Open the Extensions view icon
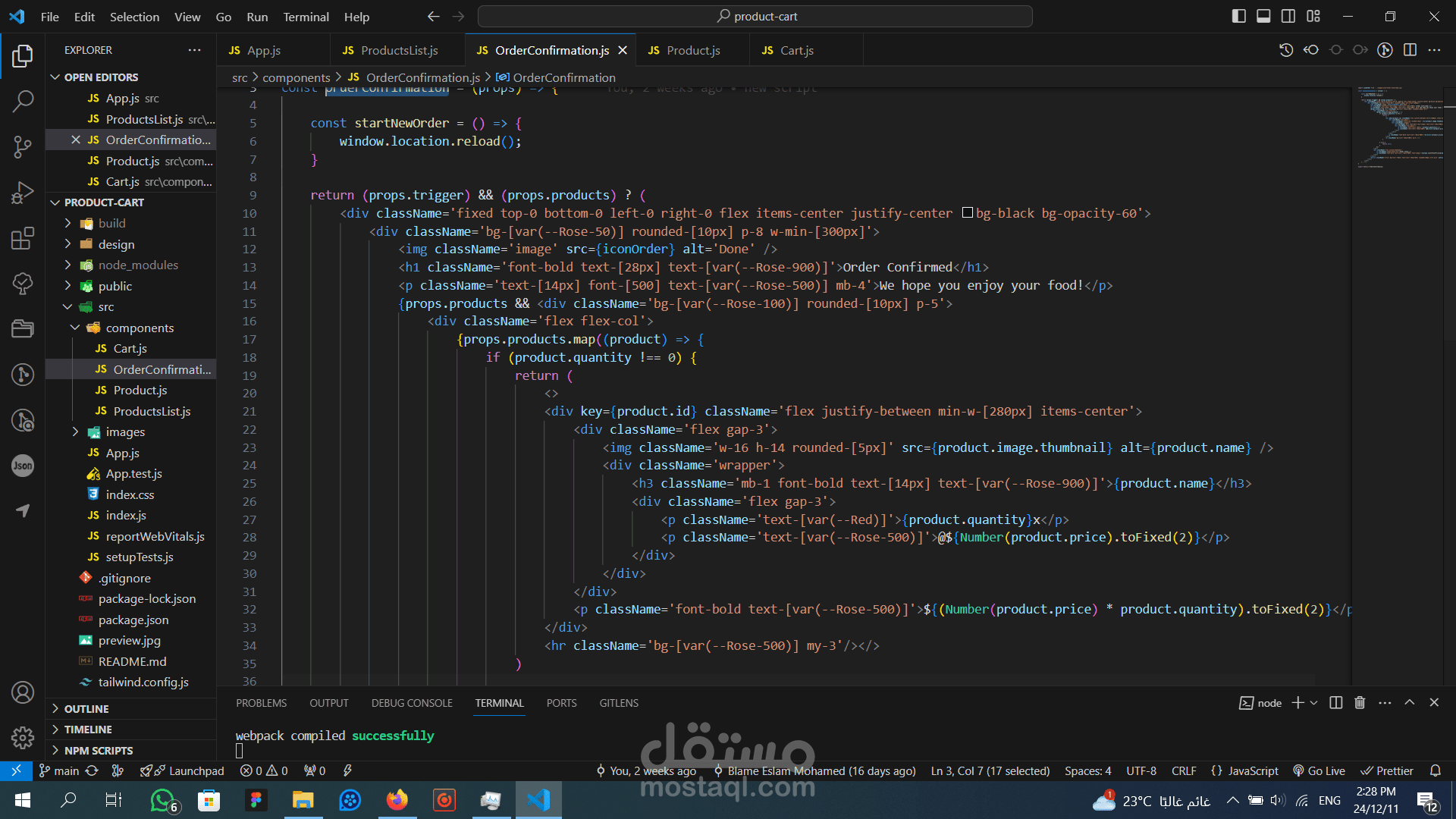Image resolution: width=1456 pixels, height=819 pixels. (x=23, y=238)
